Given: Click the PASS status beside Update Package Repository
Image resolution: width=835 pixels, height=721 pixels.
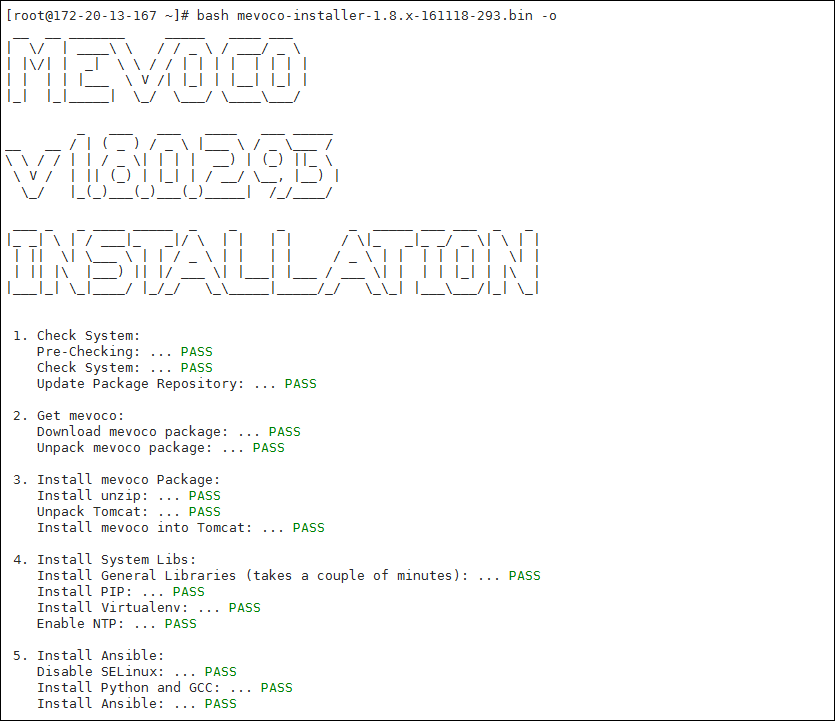Looking at the screenshot, I should click(x=300, y=383).
